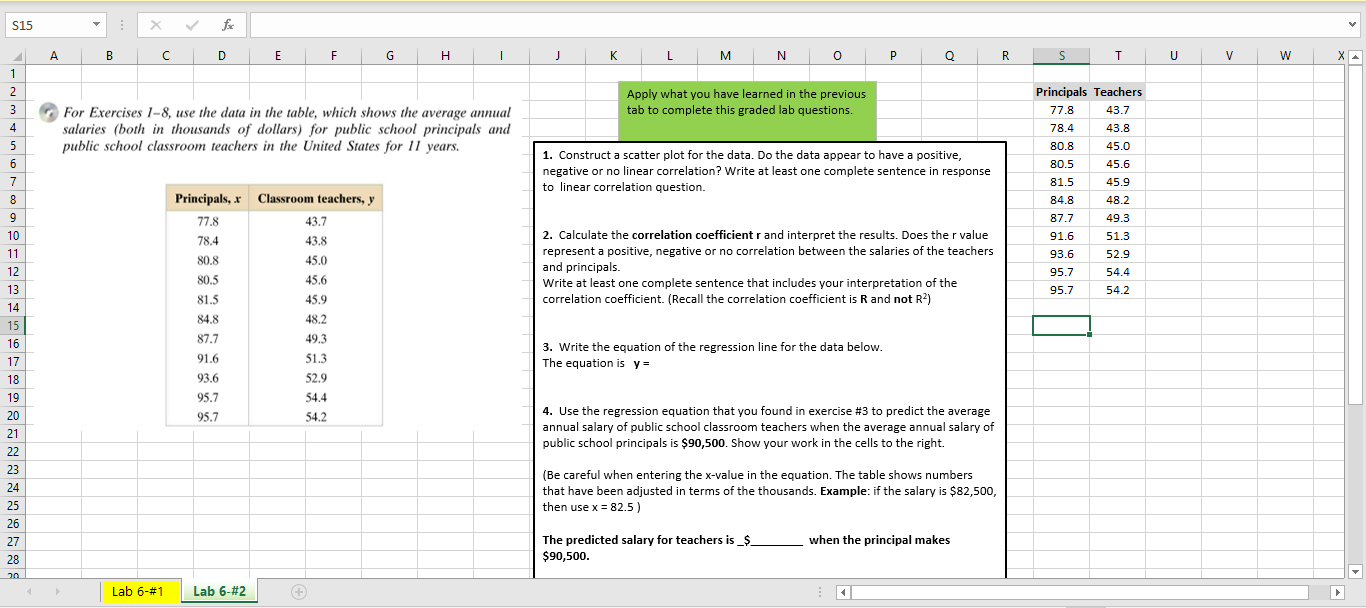Click question 2 correlation coefficient text

pos(767,267)
